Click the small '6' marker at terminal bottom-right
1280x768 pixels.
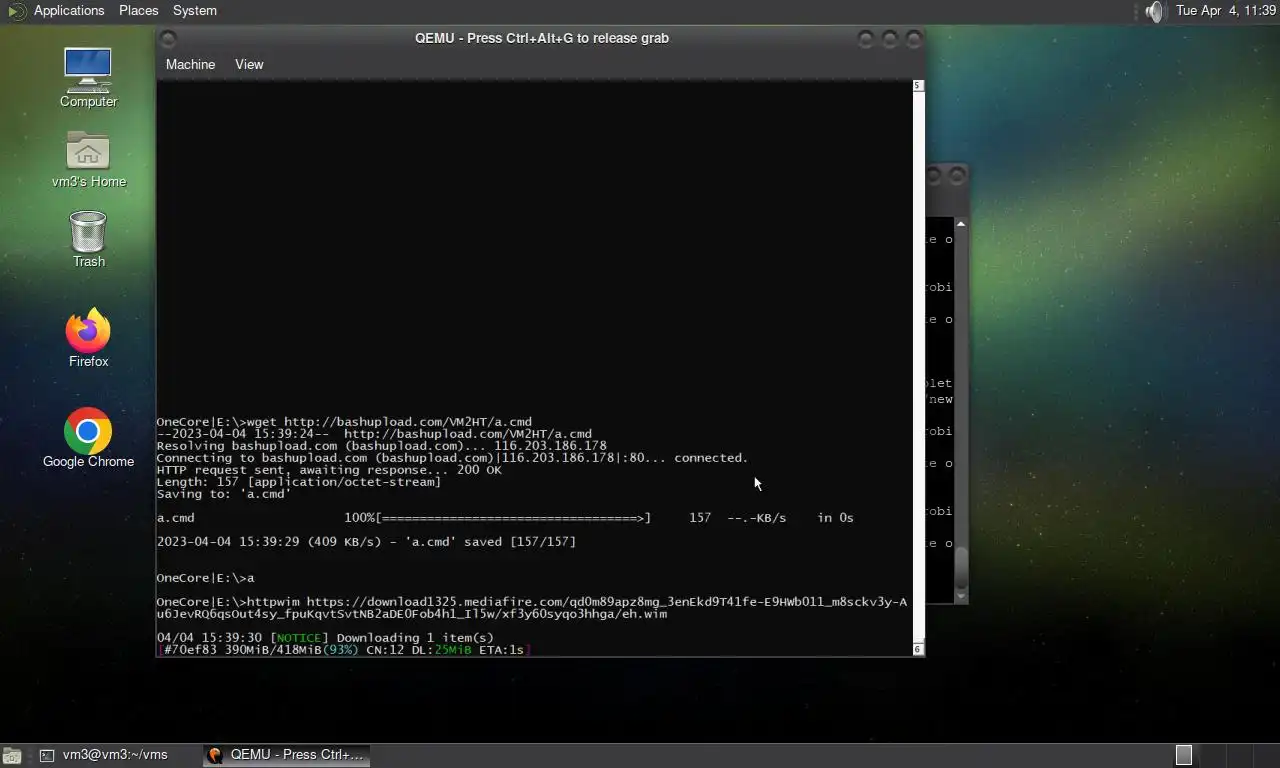pyautogui.click(x=918, y=650)
